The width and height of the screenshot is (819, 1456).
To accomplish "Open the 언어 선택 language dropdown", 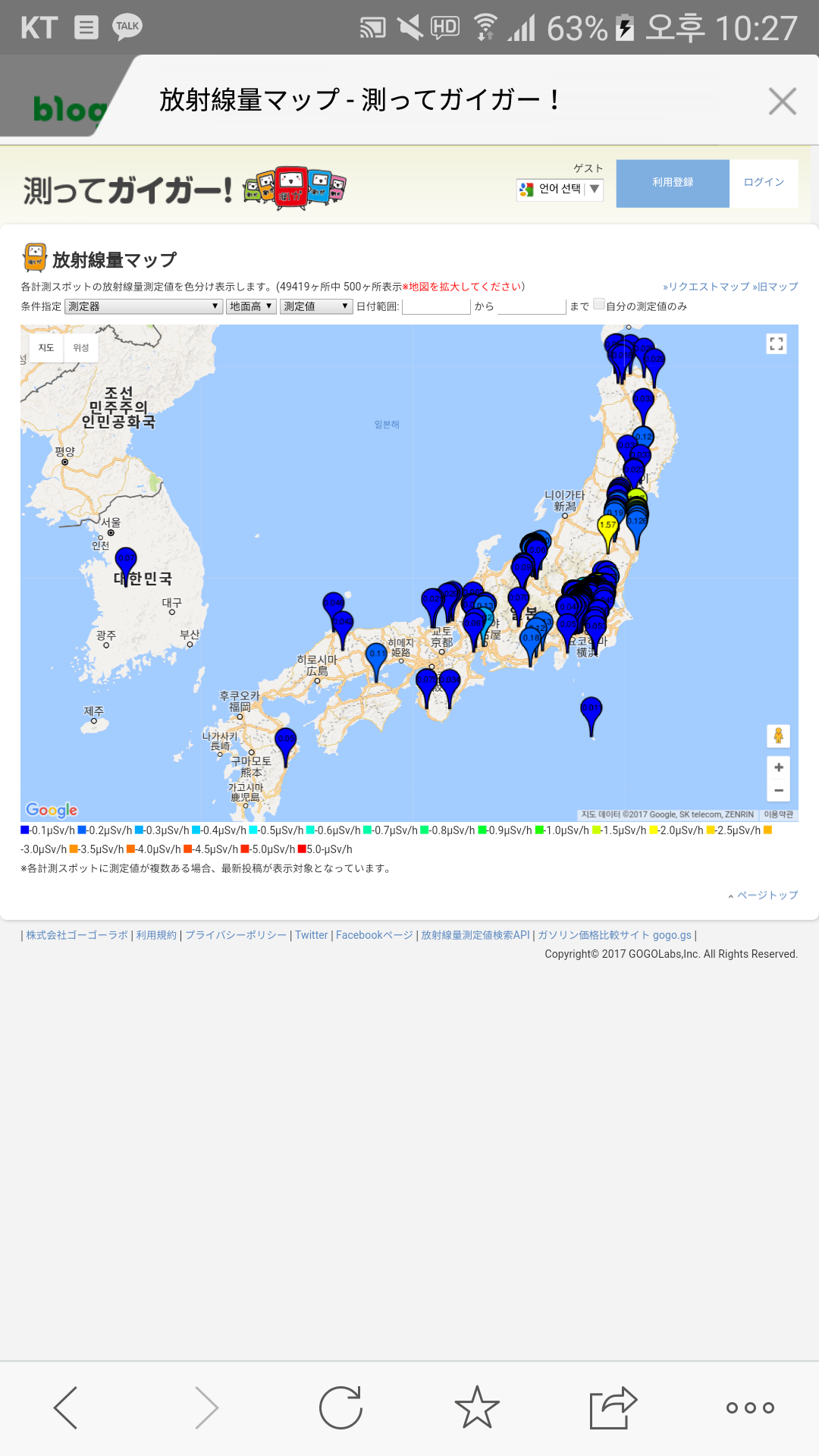I will coord(560,189).
